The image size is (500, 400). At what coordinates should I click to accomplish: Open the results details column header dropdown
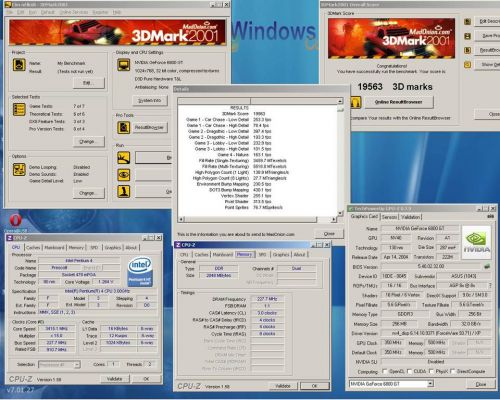pyautogui.click(x=340, y=101)
